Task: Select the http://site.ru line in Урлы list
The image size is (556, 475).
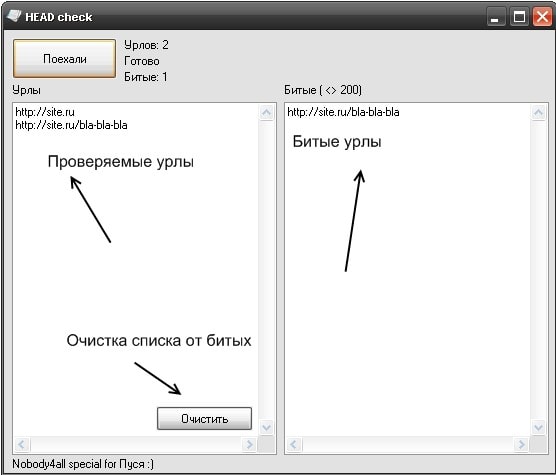Action: (45, 112)
